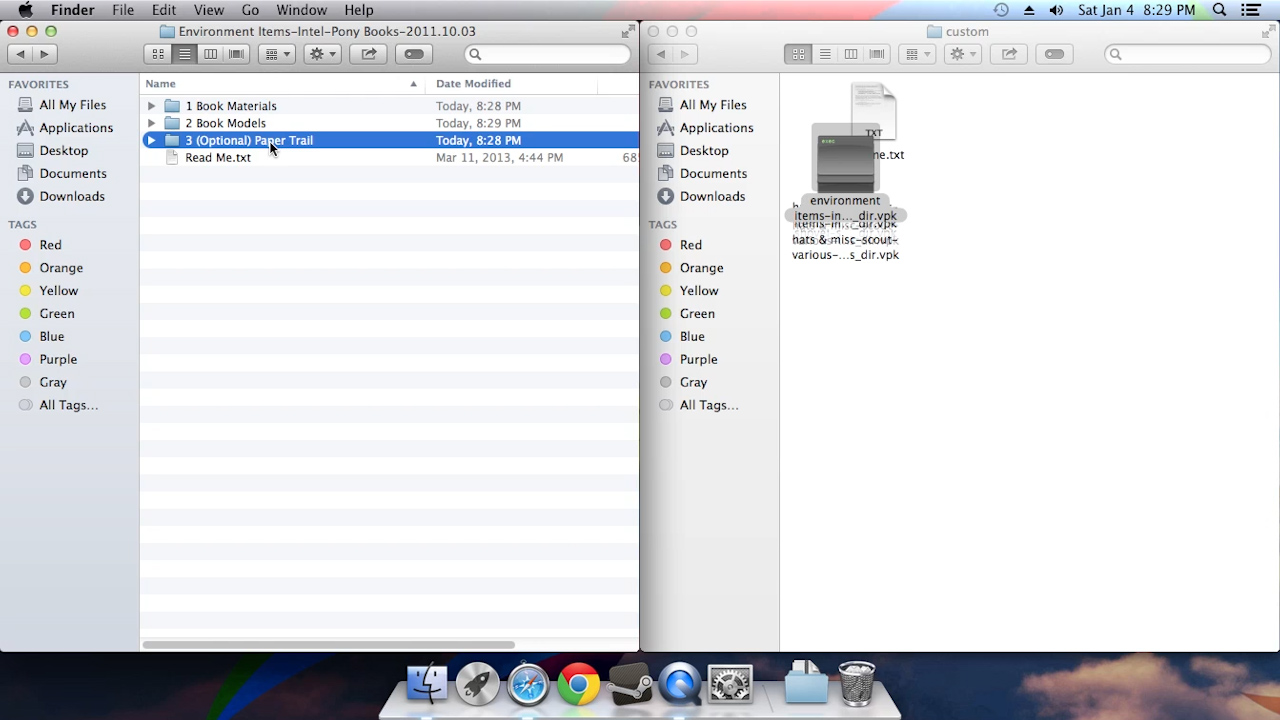Open Documents in left window sidebar

point(72,174)
